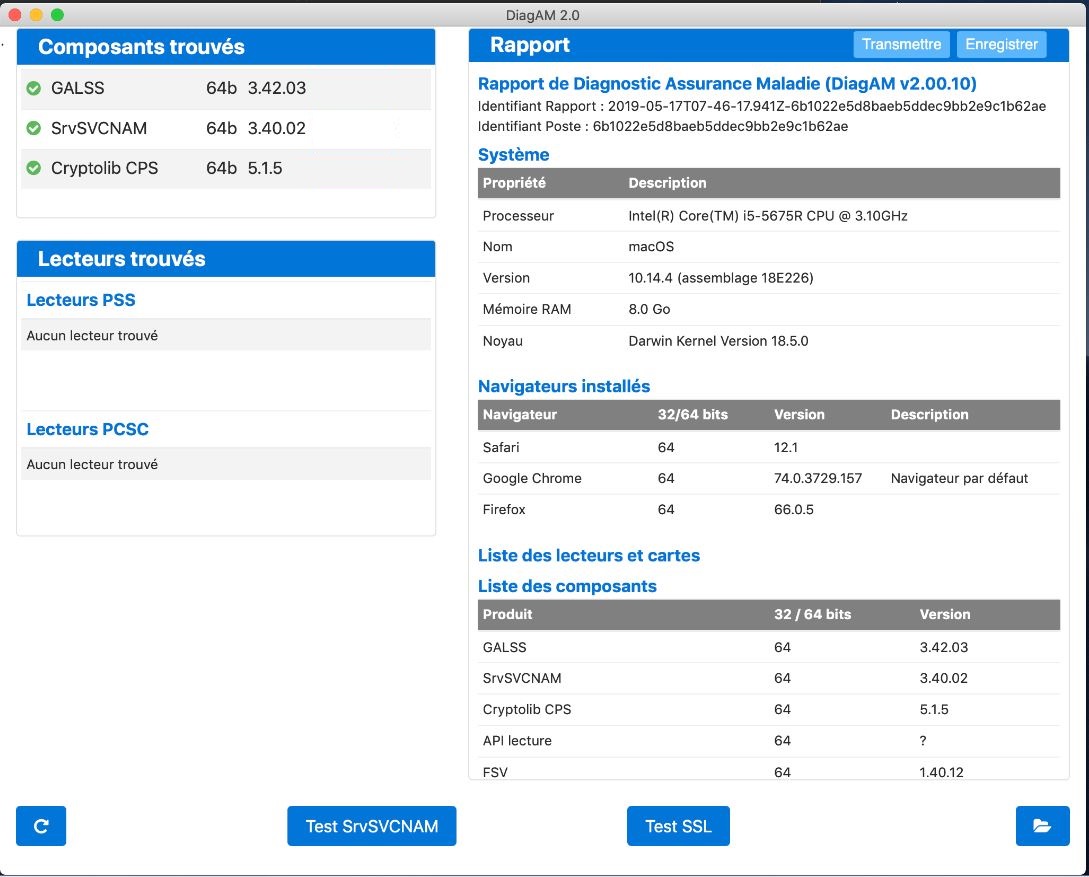Click GALSS green check status icon

pyautogui.click(x=33, y=88)
